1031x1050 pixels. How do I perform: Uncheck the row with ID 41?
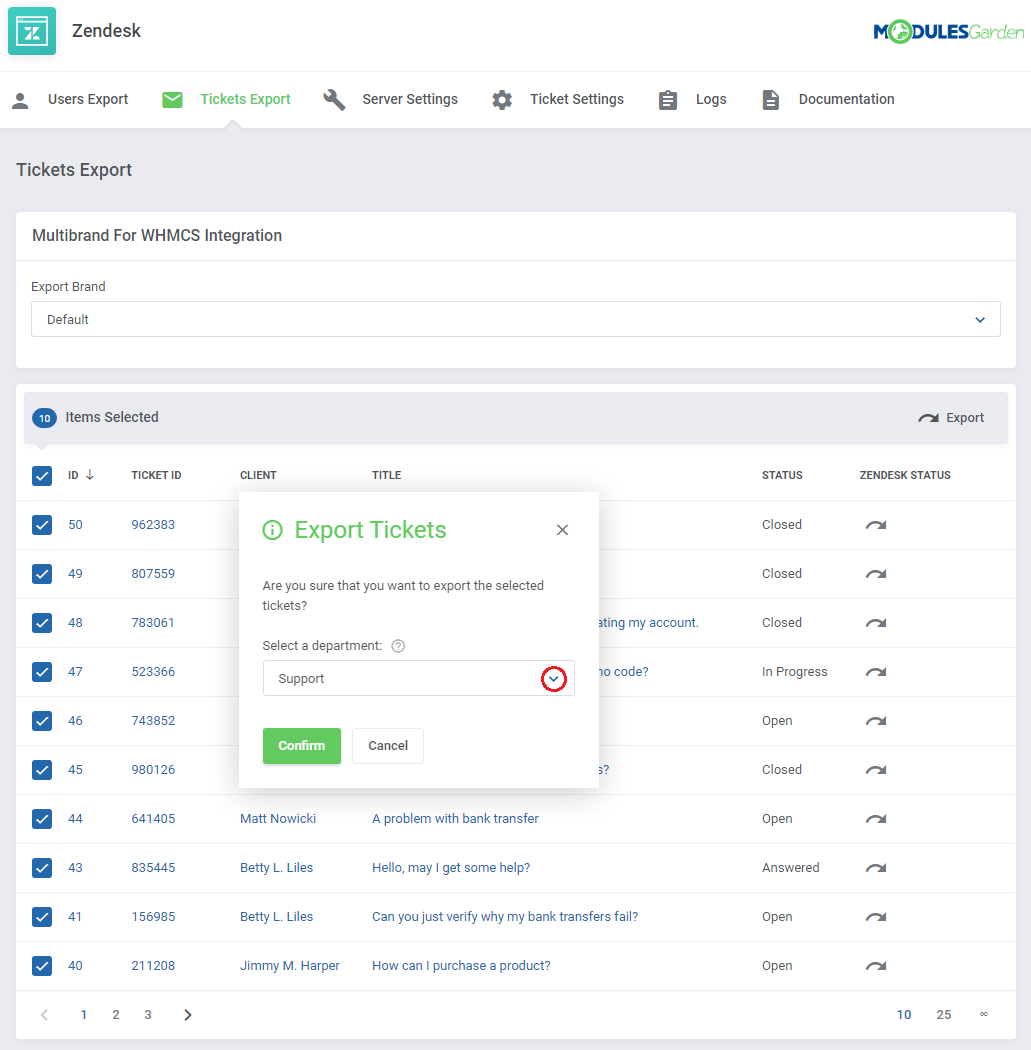[42, 917]
